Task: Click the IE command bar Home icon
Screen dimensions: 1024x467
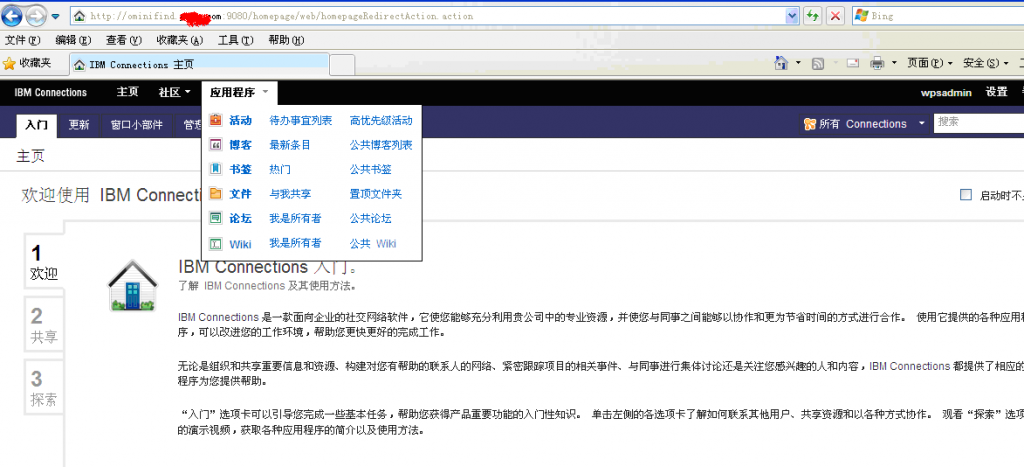Action: [780, 63]
